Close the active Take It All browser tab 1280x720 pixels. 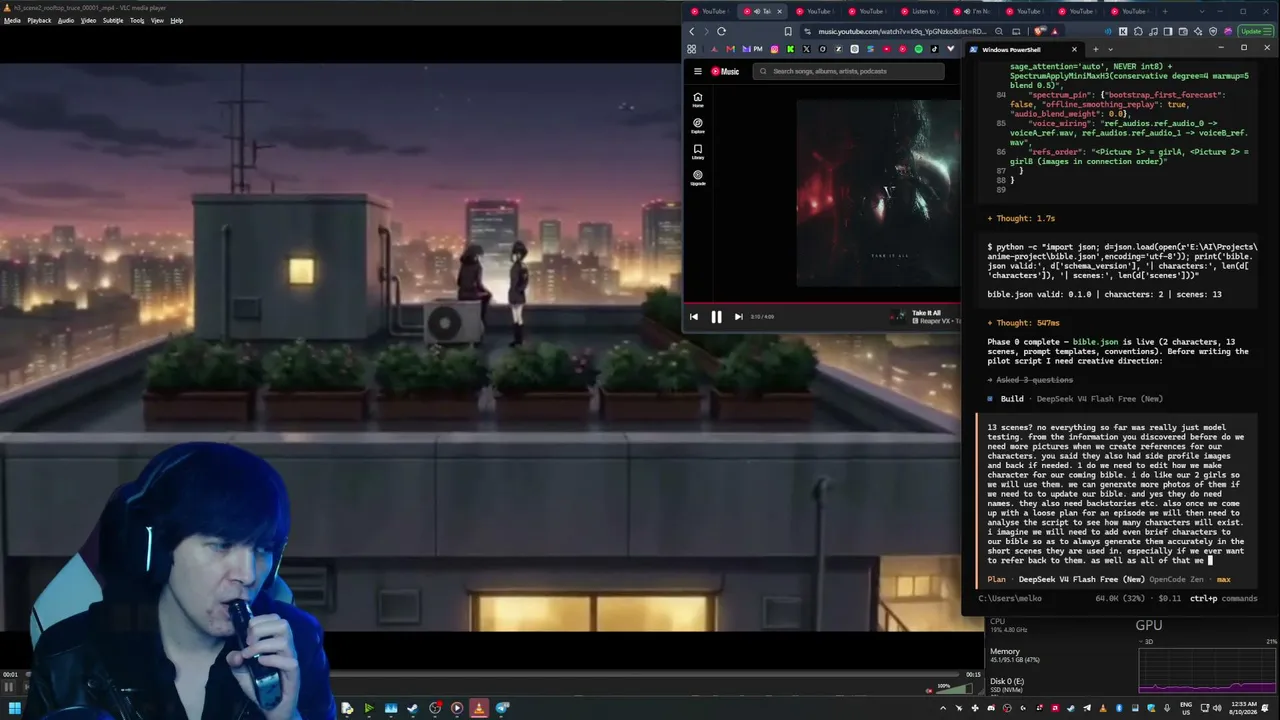(x=780, y=12)
